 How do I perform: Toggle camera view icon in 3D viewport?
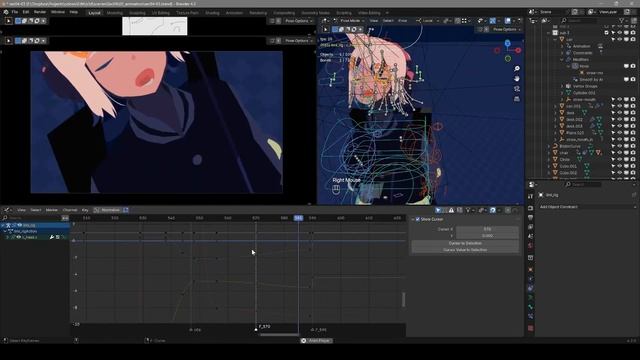coord(517,89)
